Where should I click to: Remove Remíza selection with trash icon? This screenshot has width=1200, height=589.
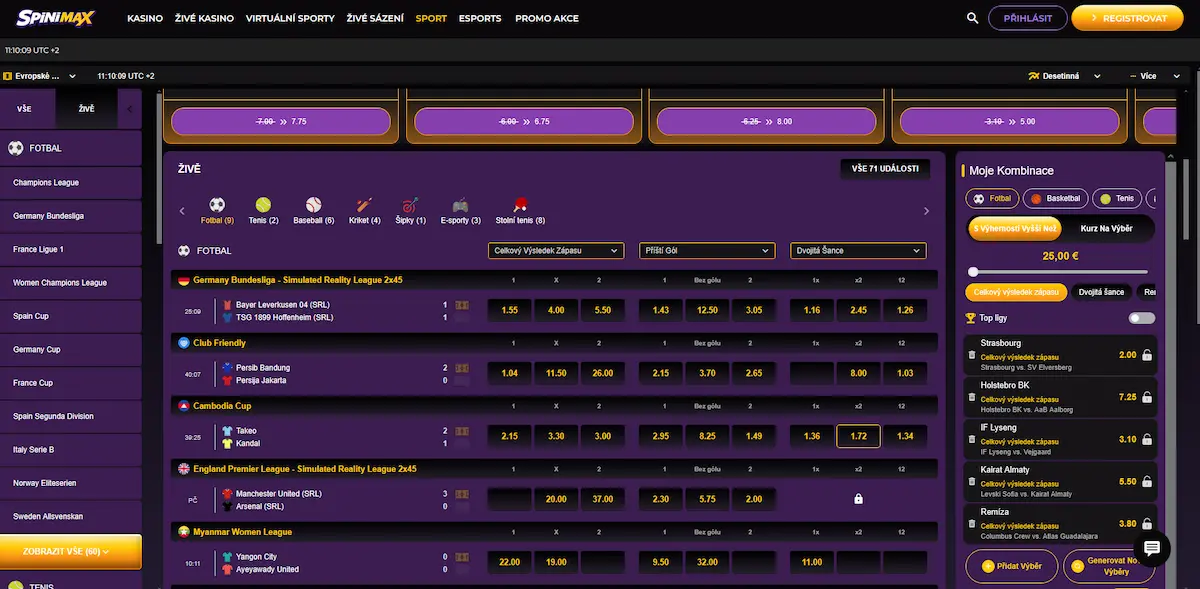tap(972, 523)
